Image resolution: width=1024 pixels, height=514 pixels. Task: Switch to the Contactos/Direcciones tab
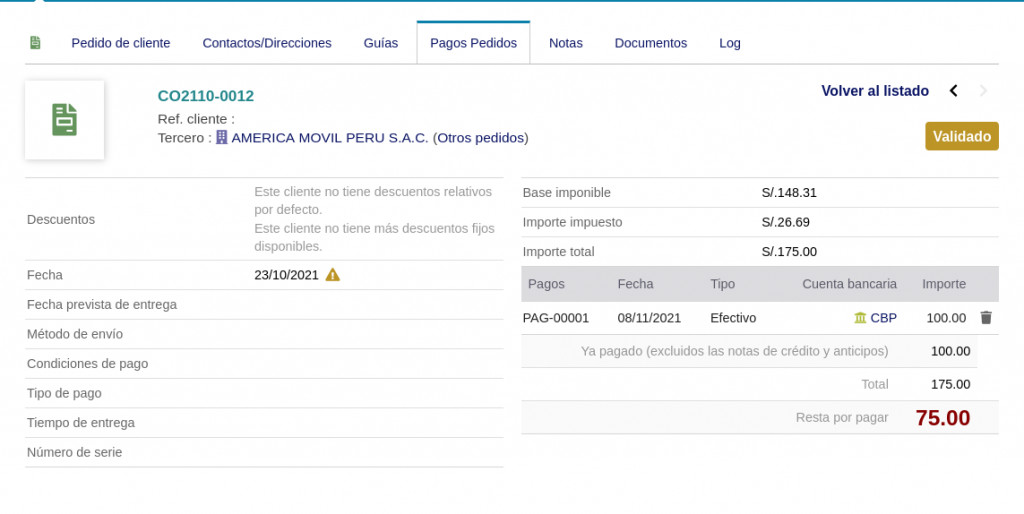267,43
